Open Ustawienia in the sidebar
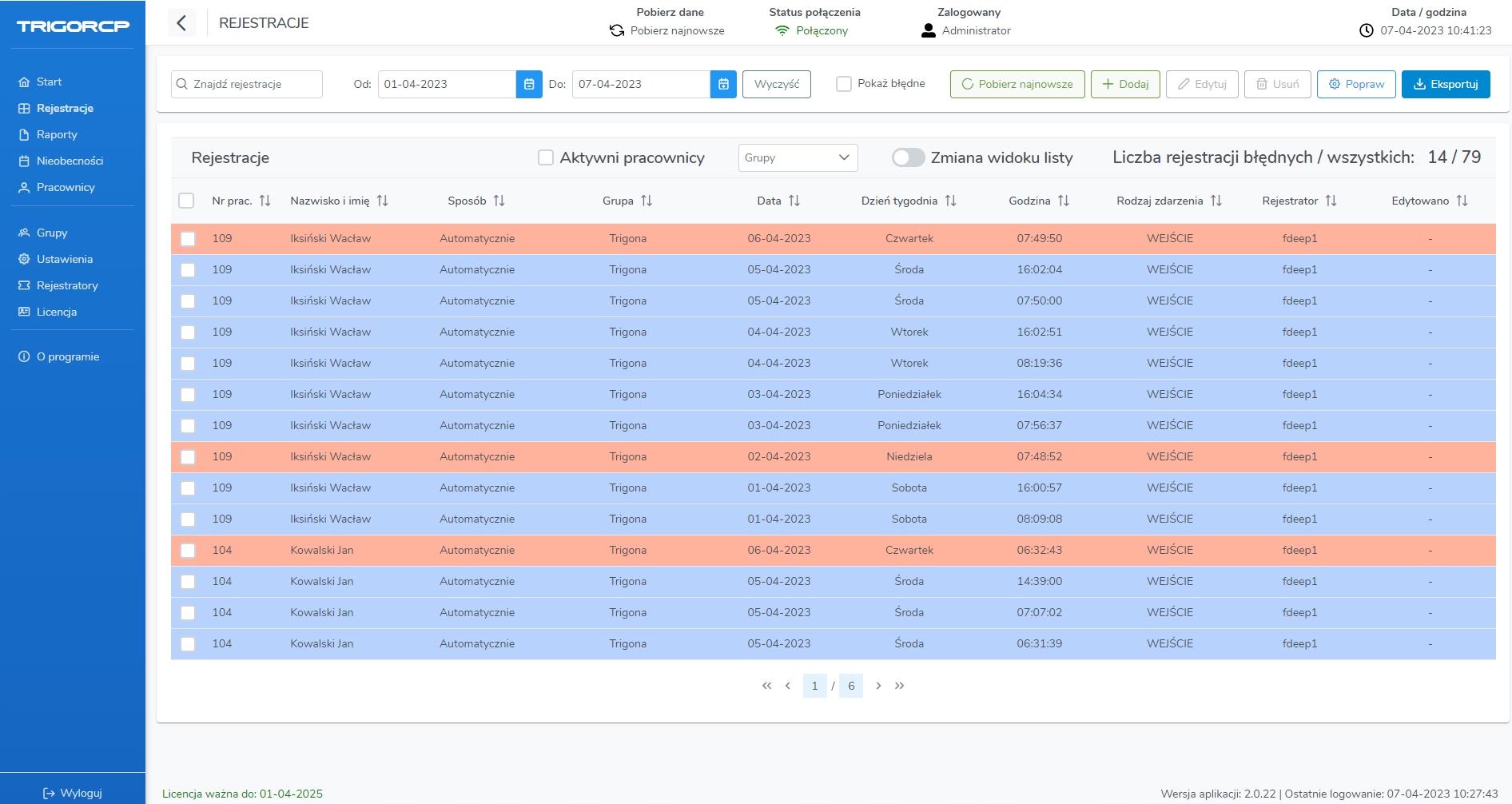The width and height of the screenshot is (1512, 804). (x=64, y=259)
